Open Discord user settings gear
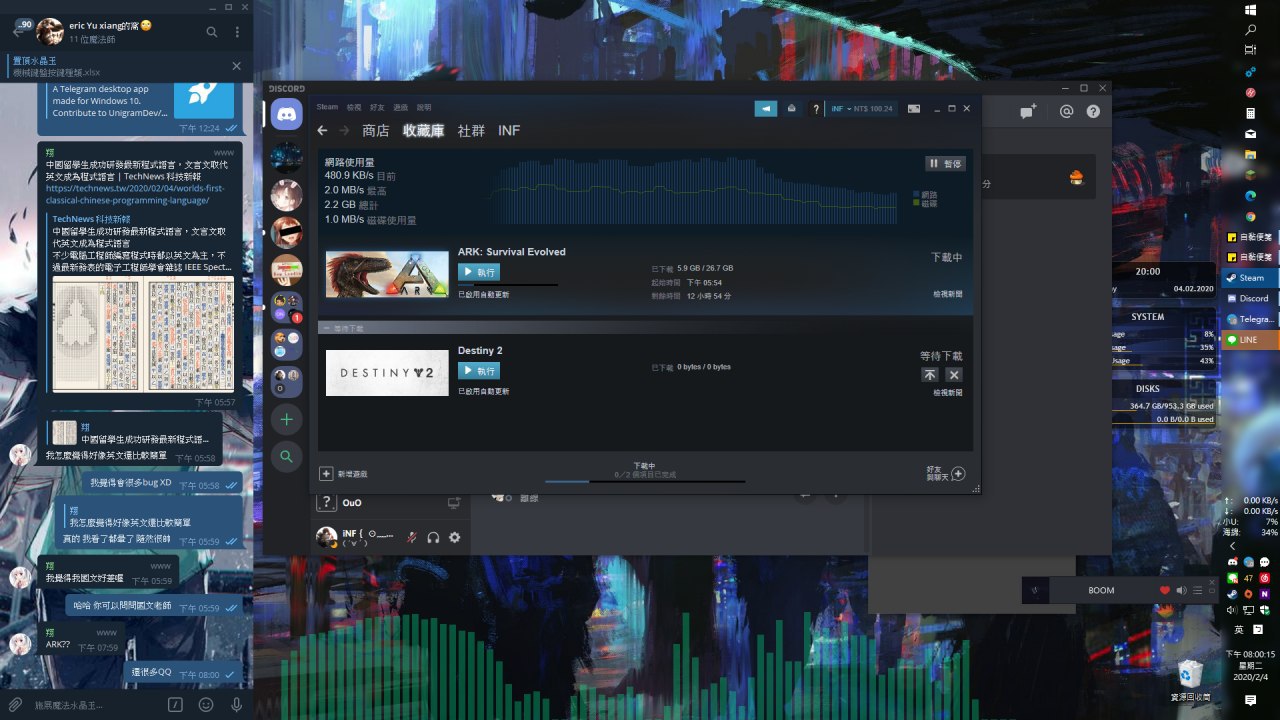The height and width of the screenshot is (720, 1280). click(455, 537)
